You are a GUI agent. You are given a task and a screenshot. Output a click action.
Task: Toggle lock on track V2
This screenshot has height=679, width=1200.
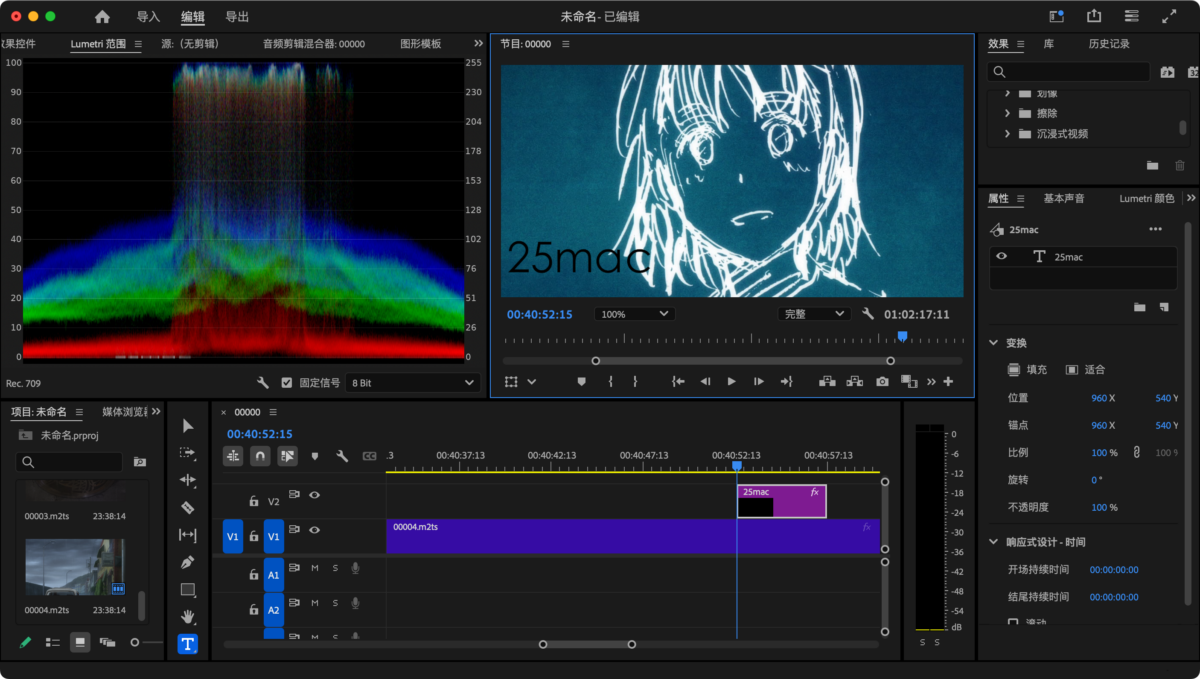point(254,501)
